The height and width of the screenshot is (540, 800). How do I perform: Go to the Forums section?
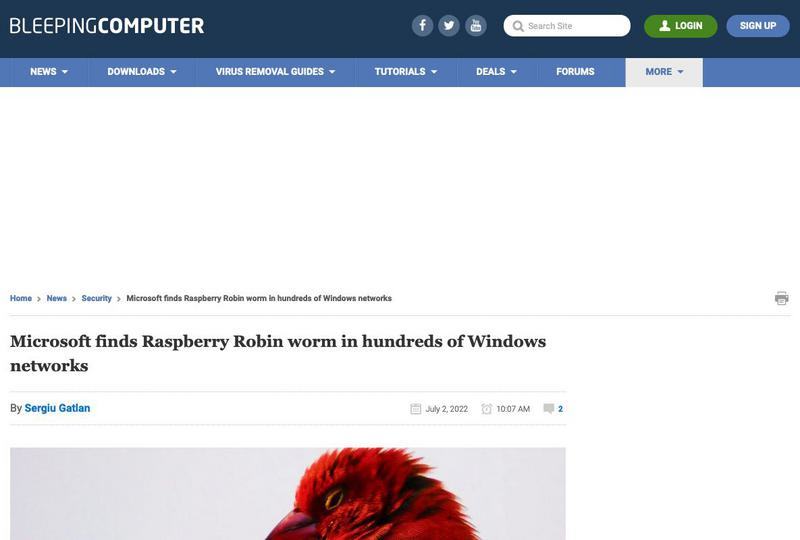tap(575, 72)
